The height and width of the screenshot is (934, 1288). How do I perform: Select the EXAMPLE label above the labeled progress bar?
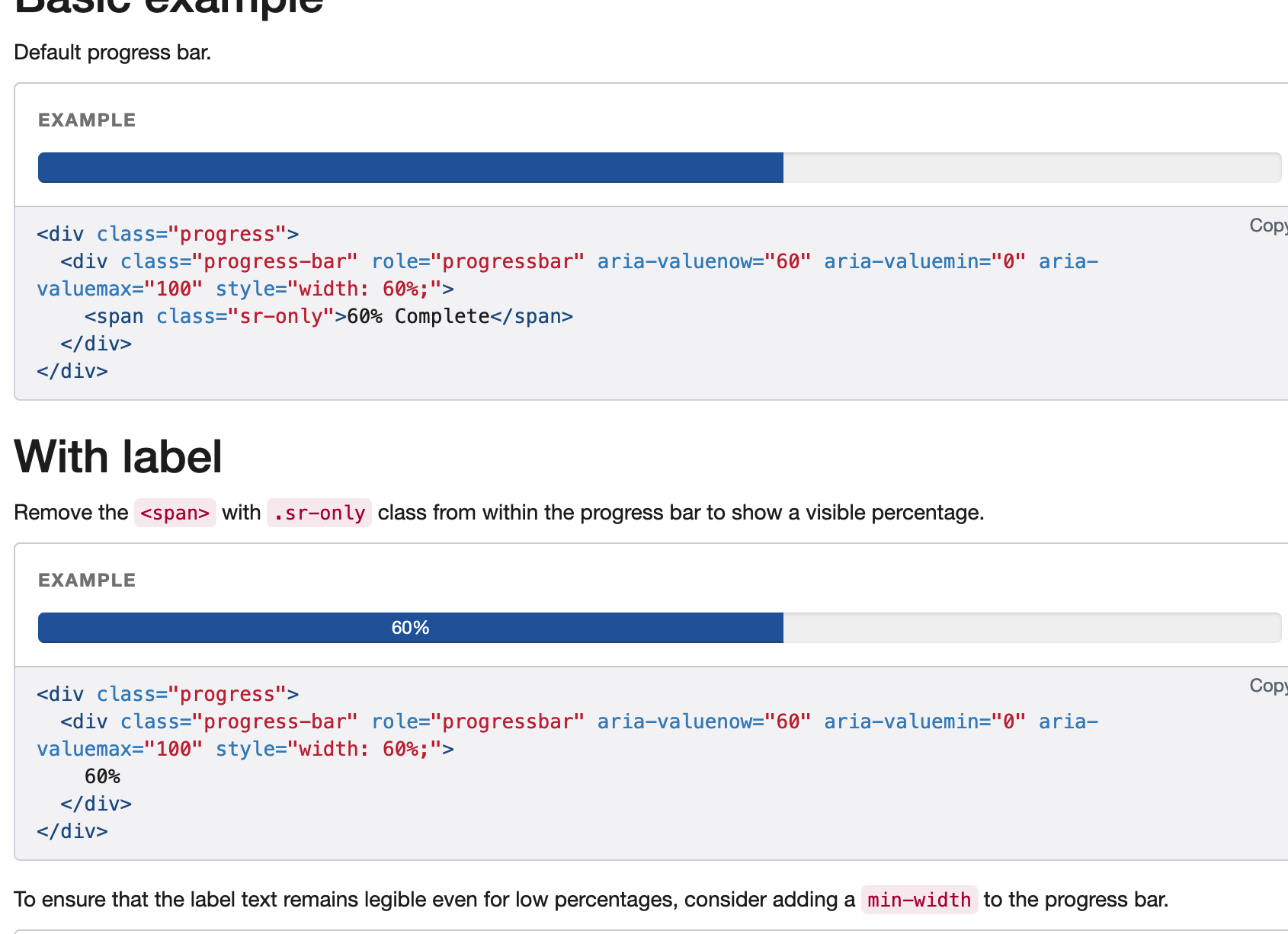[x=86, y=580]
